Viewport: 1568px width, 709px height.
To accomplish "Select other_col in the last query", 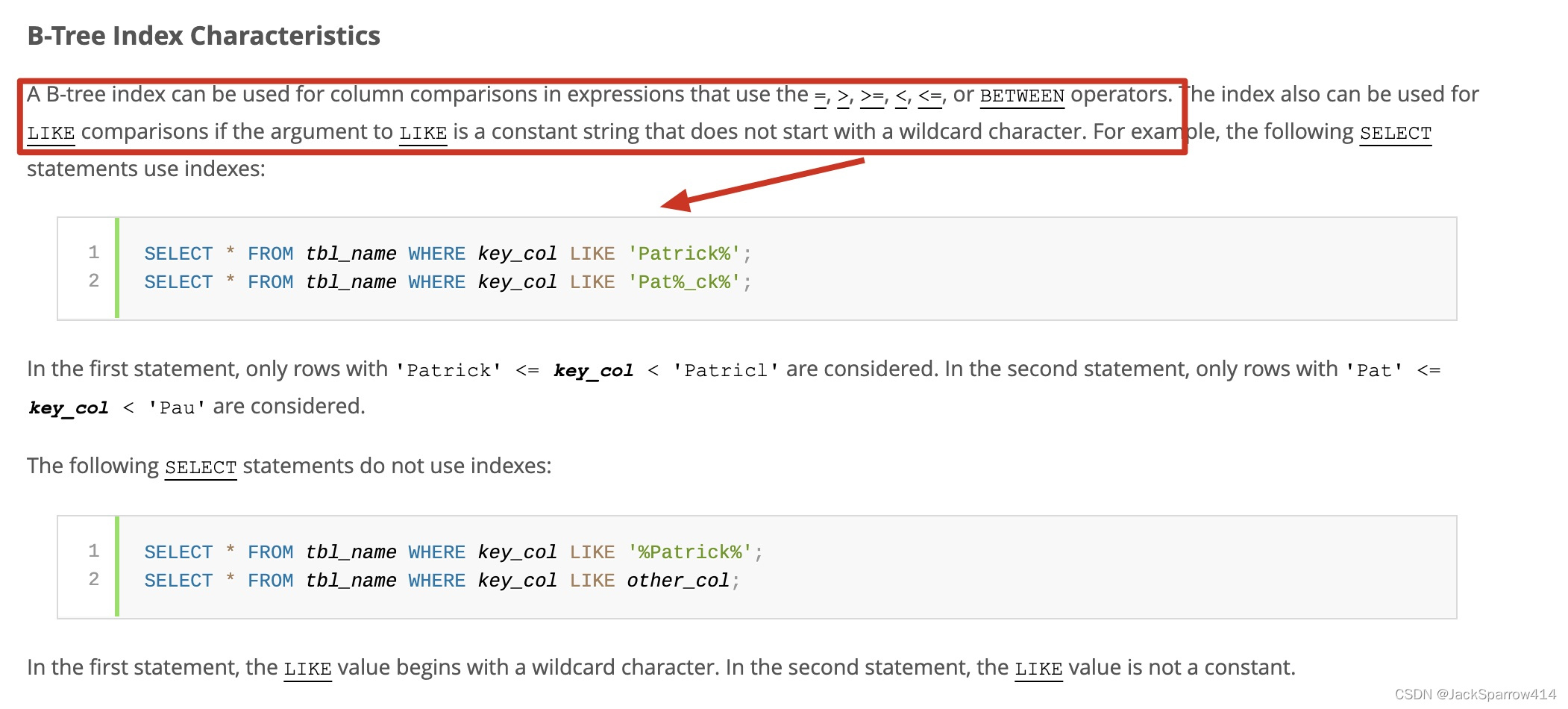I will [x=678, y=581].
